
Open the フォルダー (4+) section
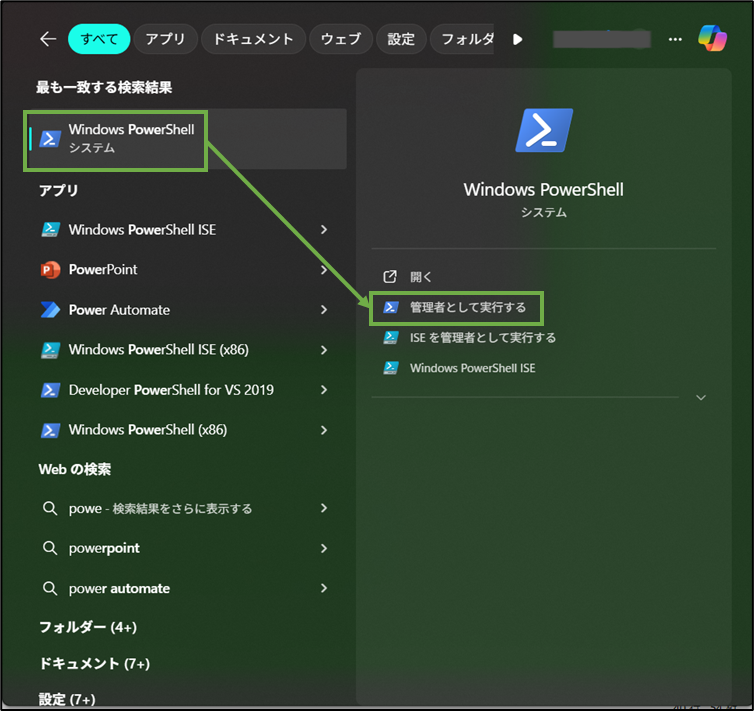coord(88,627)
